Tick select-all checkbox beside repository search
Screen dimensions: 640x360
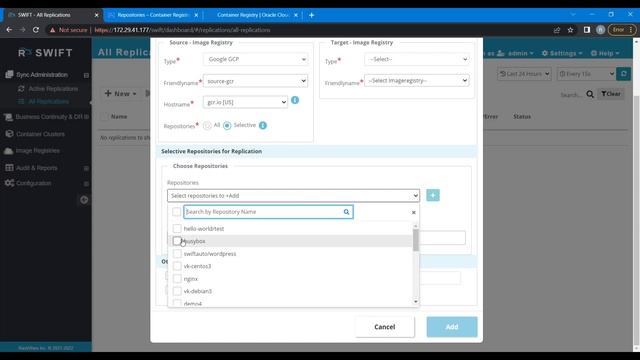pyautogui.click(x=176, y=212)
